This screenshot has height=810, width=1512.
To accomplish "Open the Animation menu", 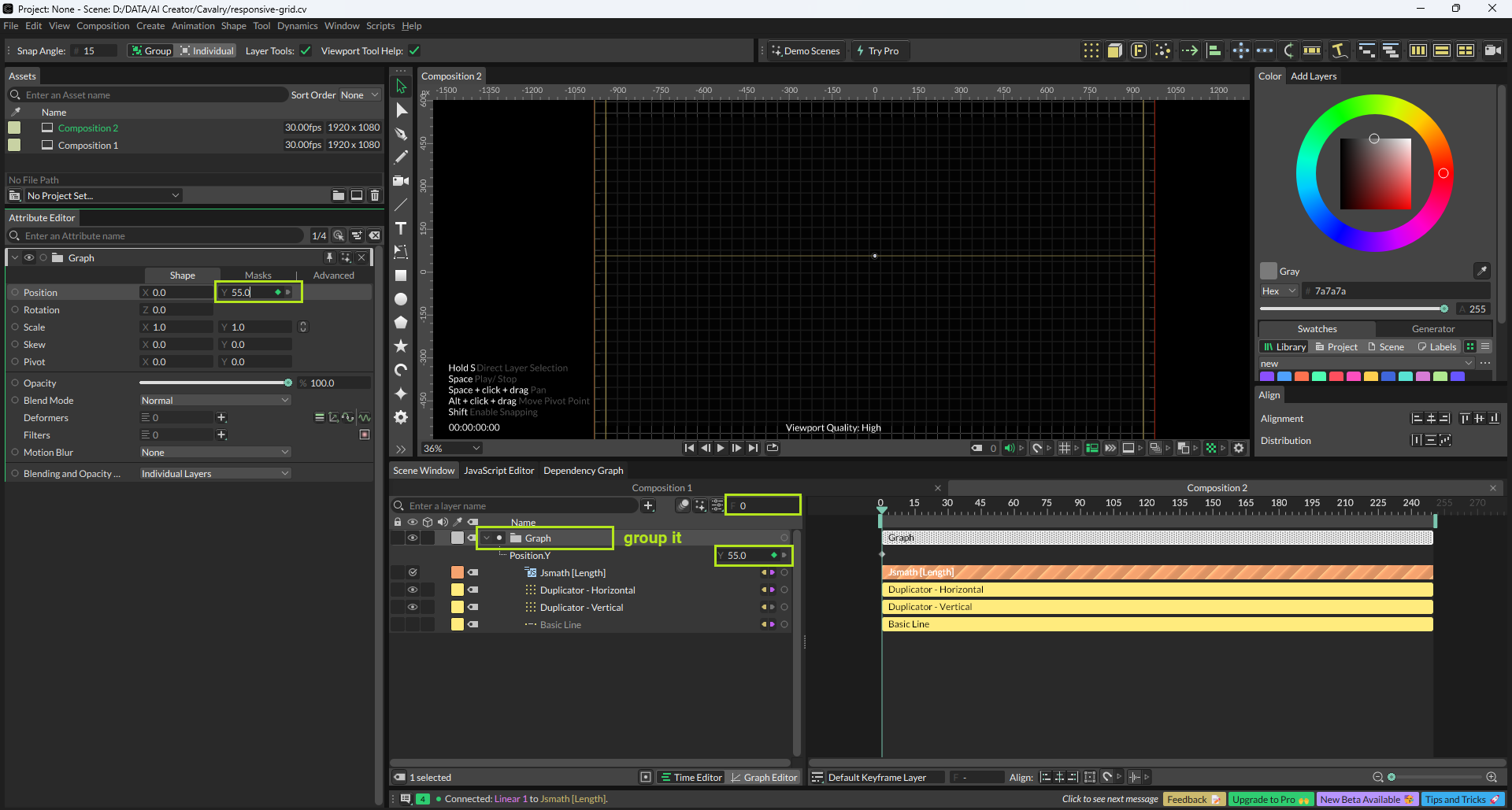I will tap(193, 26).
